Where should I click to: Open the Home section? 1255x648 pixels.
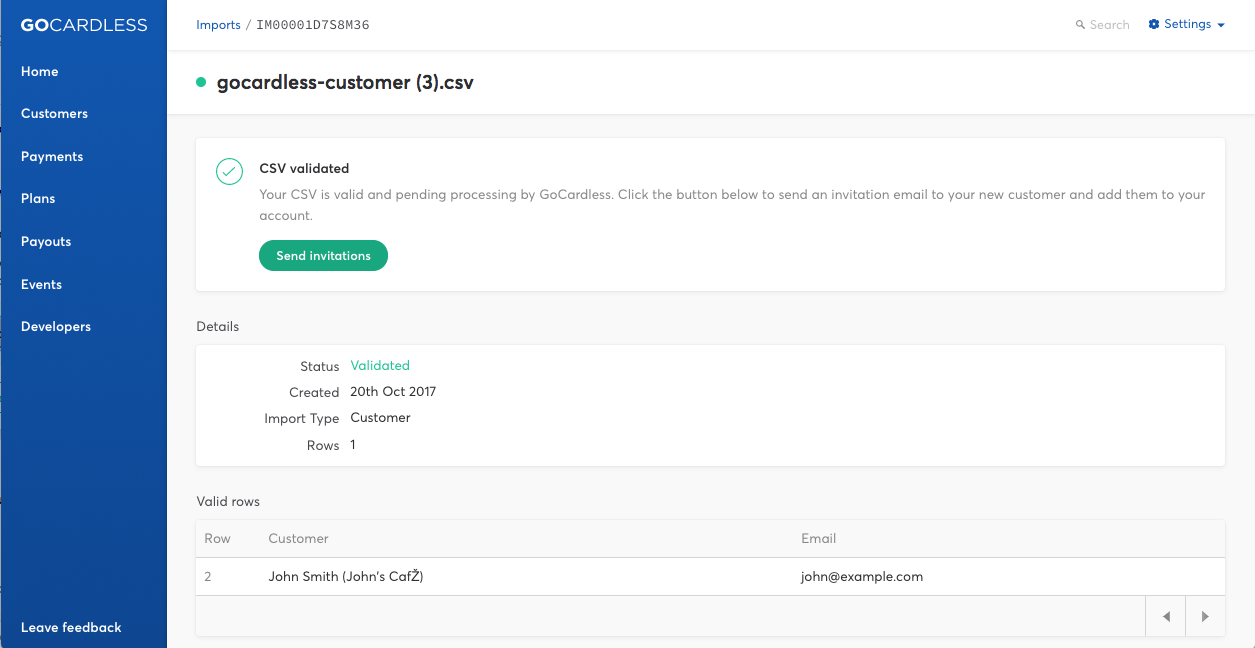tap(40, 72)
